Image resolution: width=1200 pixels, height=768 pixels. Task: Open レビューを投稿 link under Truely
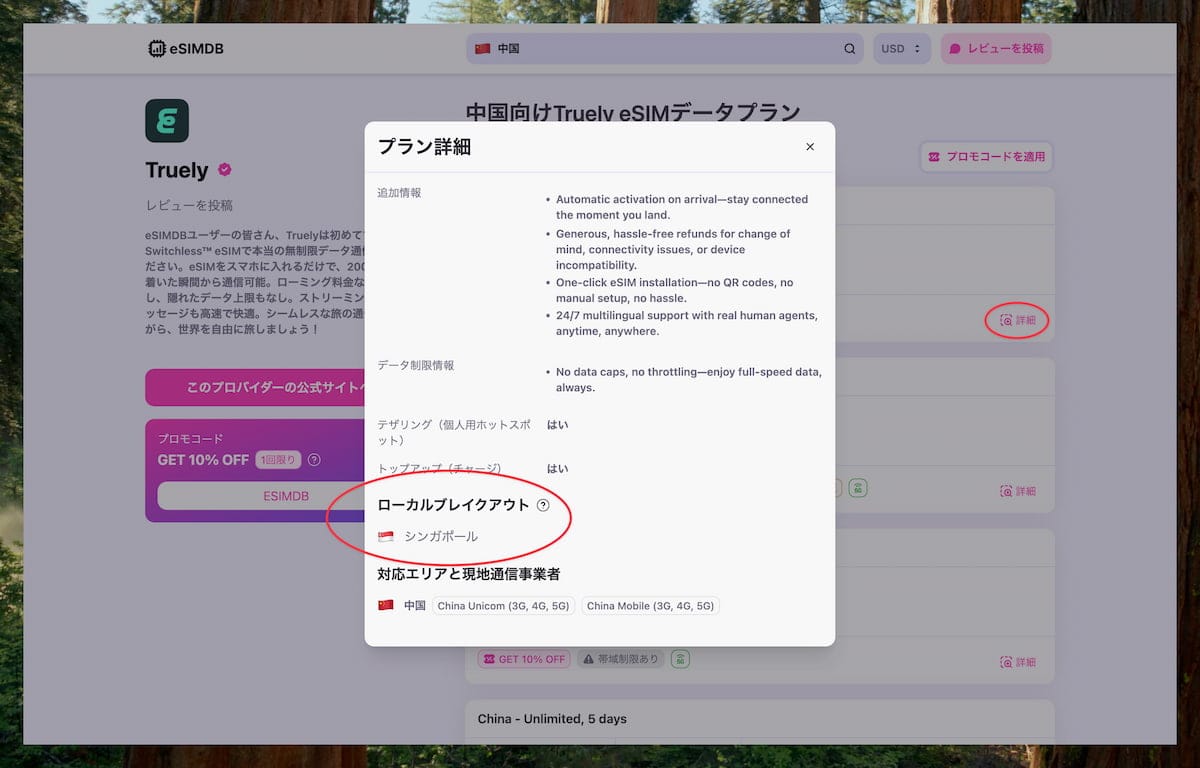point(189,205)
